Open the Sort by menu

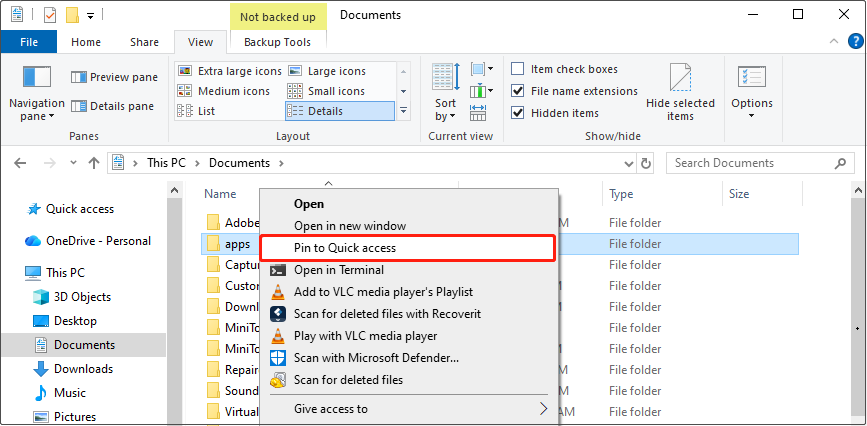tap(446, 92)
